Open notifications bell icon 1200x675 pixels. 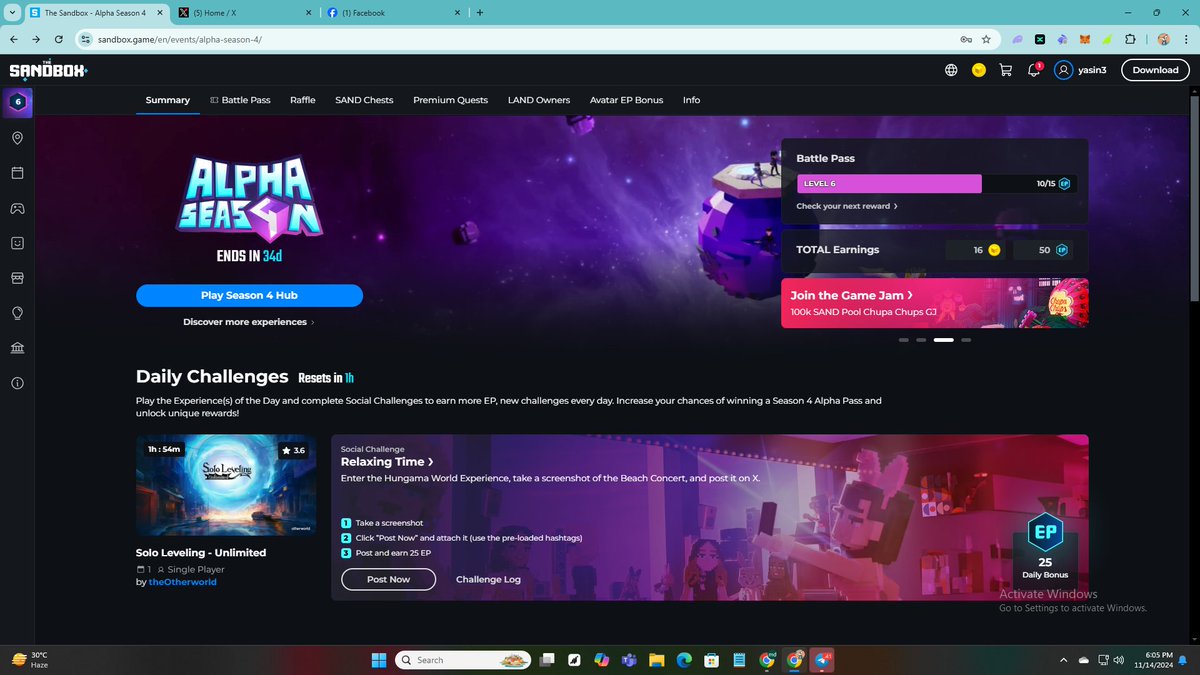pyautogui.click(x=1035, y=70)
